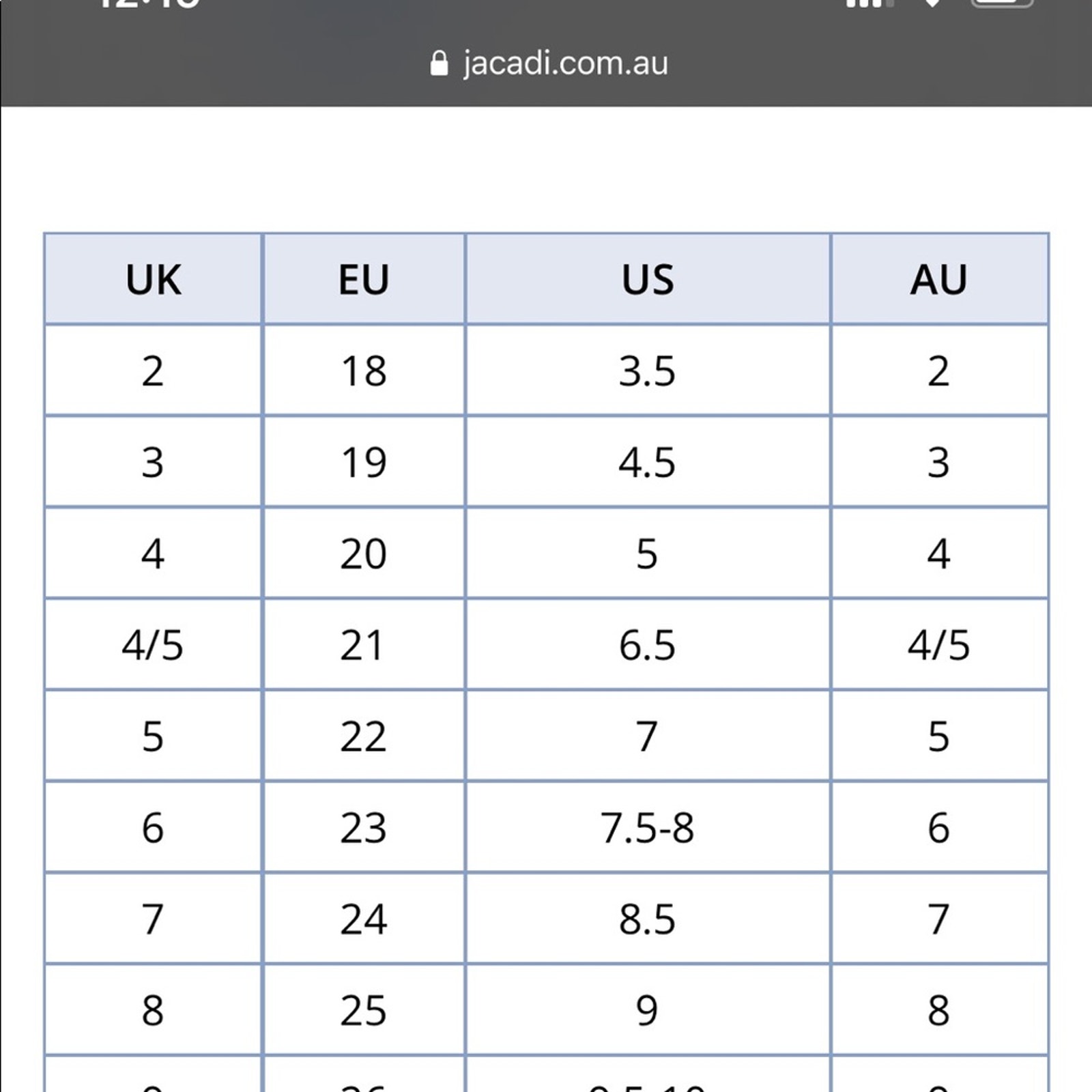The image size is (1092, 1092).
Task: Tap the AU 4/5 size cell
Action: [x=939, y=645]
